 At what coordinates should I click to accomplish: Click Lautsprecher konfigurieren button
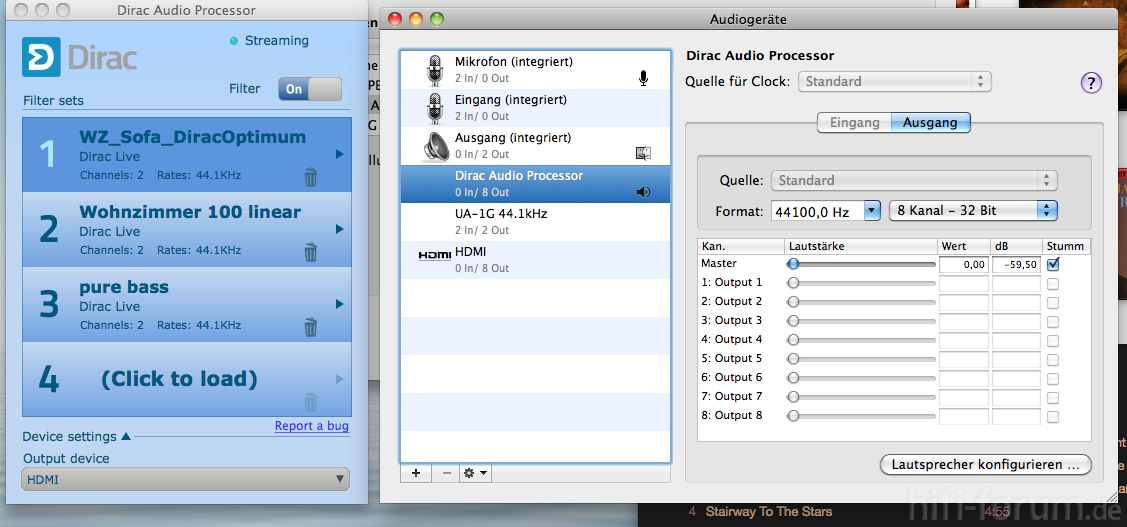985,464
